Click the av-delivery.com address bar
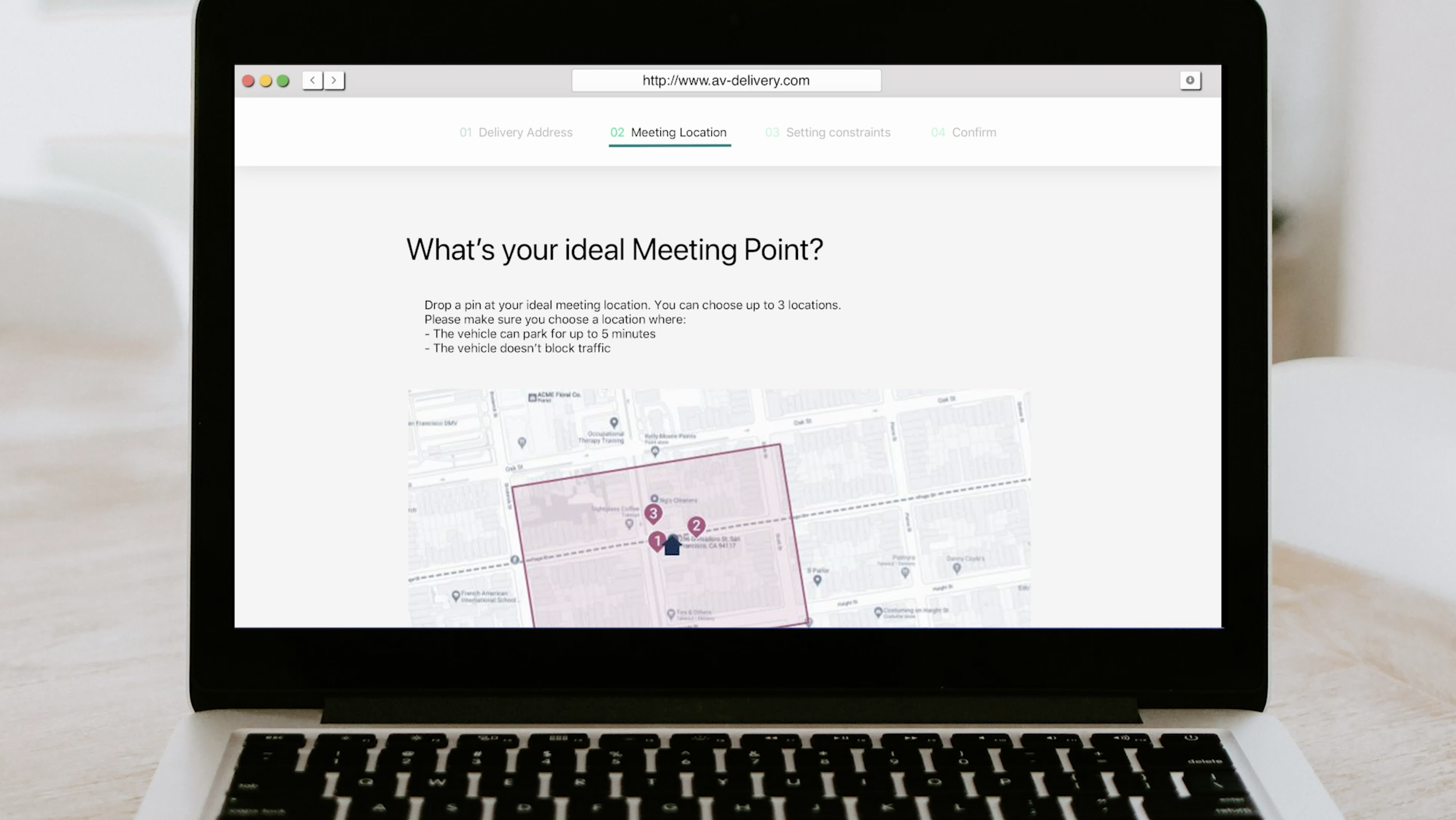The image size is (1456, 820). [728, 80]
